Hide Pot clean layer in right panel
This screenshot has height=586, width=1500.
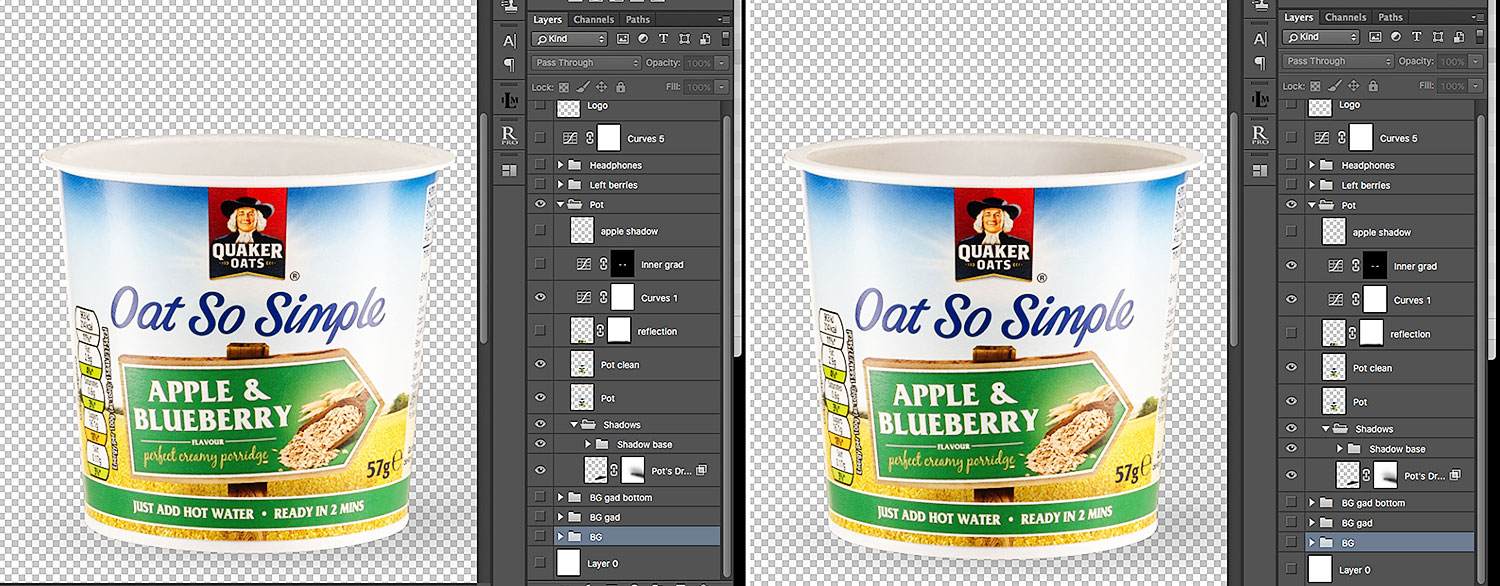1291,367
